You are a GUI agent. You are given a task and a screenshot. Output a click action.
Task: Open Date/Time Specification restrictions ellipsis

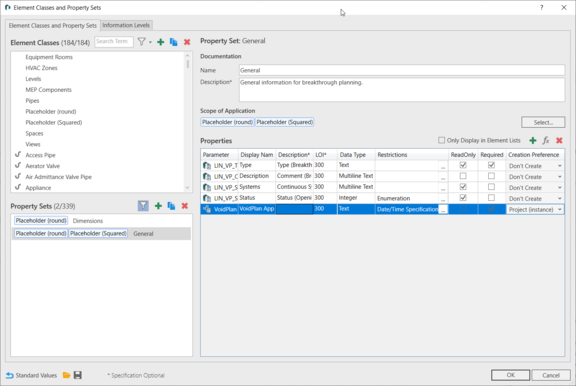pyautogui.click(x=443, y=209)
